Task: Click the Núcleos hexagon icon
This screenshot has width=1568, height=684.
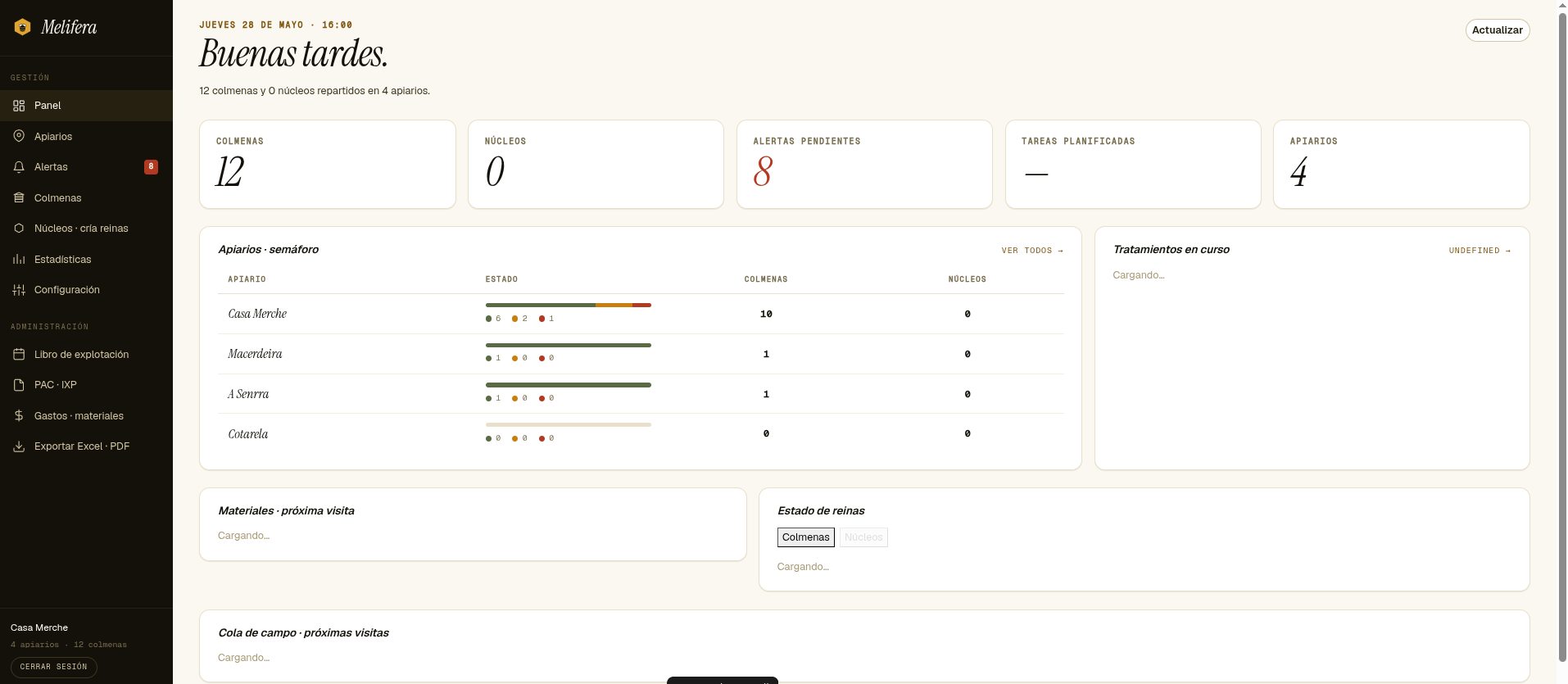Action: (x=19, y=229)
